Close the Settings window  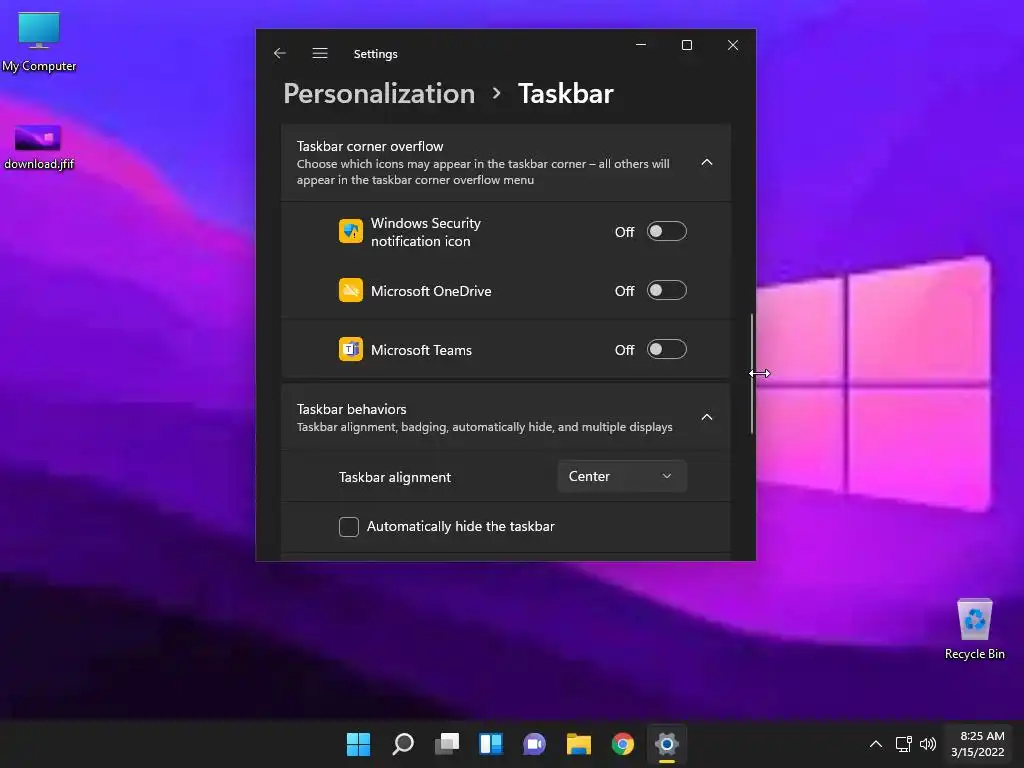coord(733,45)
